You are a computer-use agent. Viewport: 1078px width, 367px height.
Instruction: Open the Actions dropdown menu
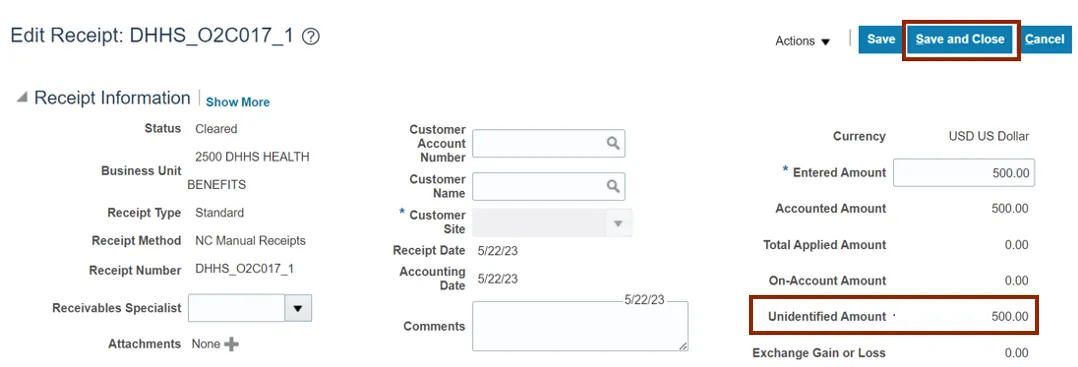tap(802, 41)
